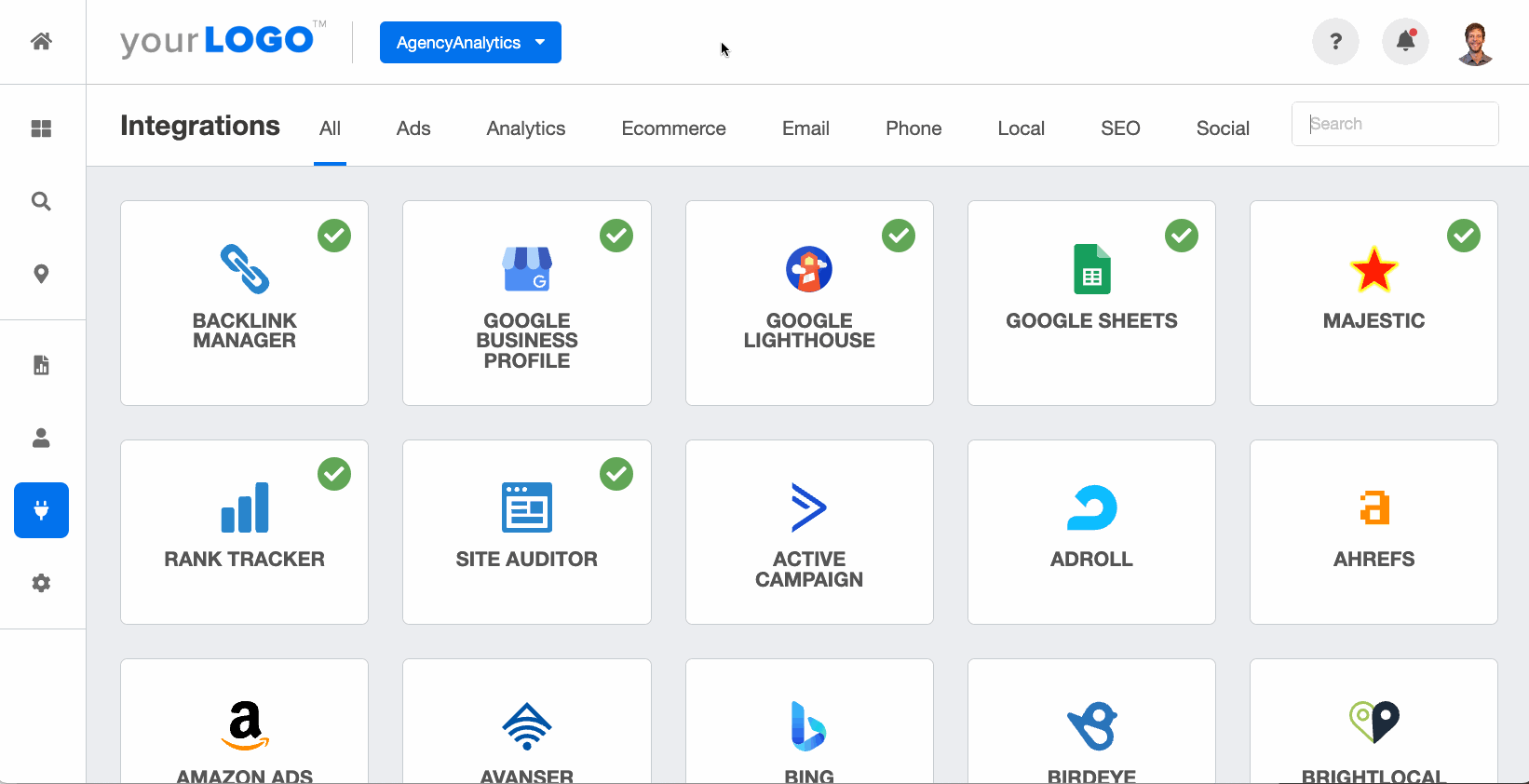Open the magnifier search icon in sidebar
Screen dimensions: 1529x784
tap(41, 201)
